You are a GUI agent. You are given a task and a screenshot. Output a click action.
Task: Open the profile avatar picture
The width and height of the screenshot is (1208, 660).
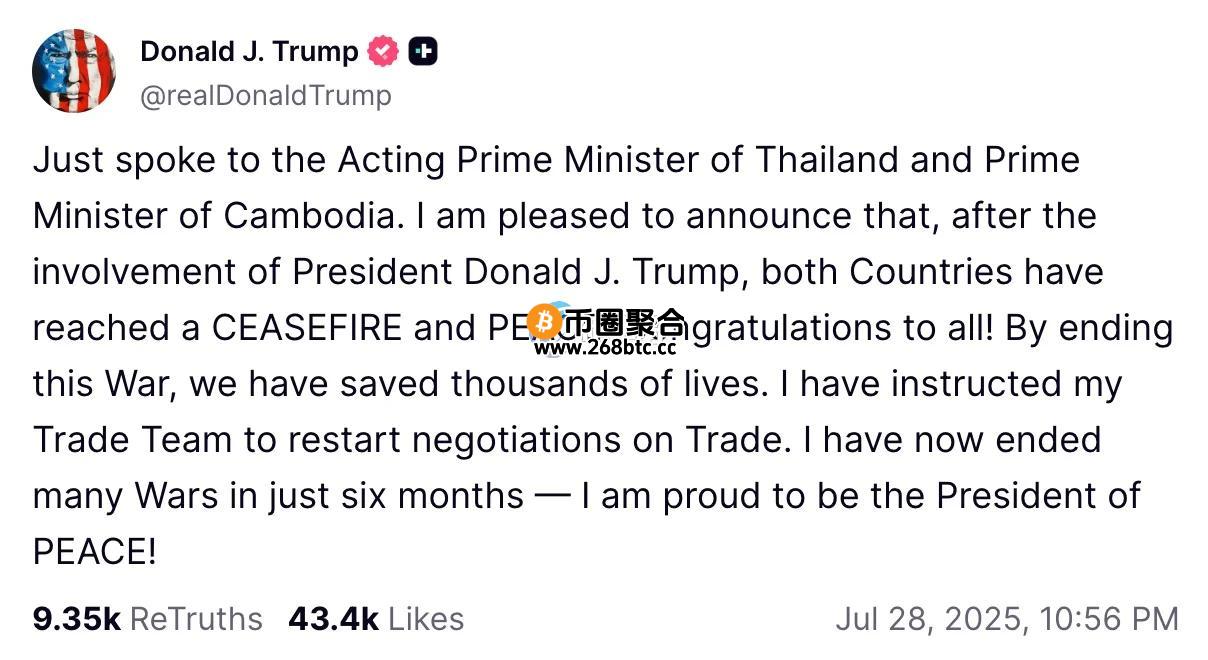[73, 71]
